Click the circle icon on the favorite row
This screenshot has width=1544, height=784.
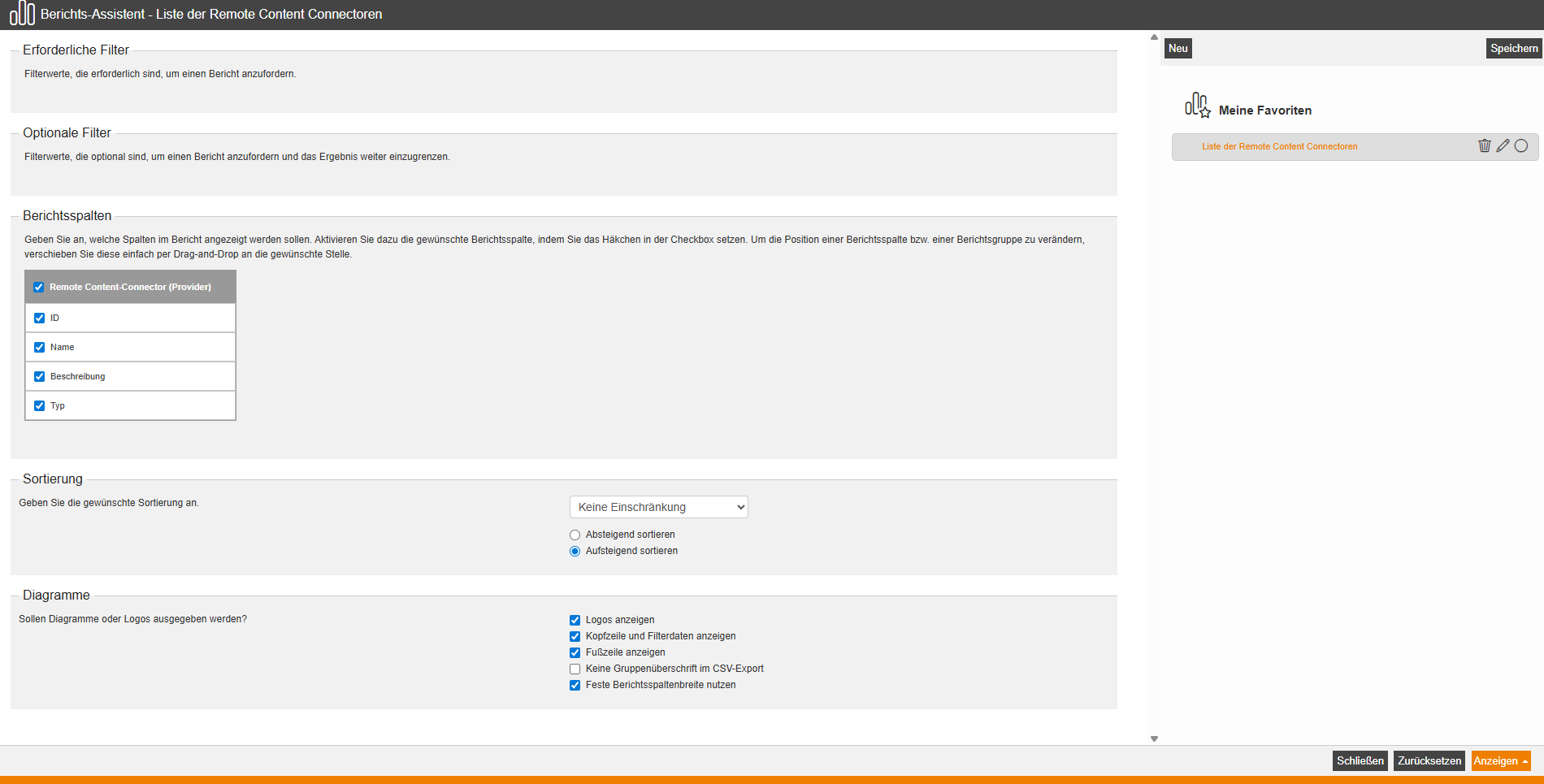pos(1521,146)
